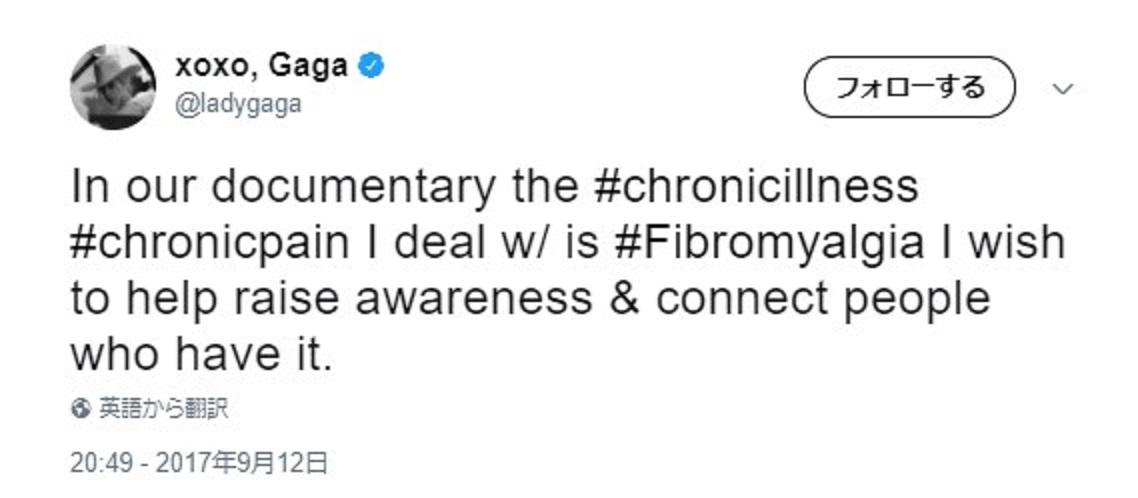The height and width of the screenshot is (498, 1138).
Task: Click the verified badge beside xoxo, Gaga
Action: pyautogui.click(x=372, y=67)
